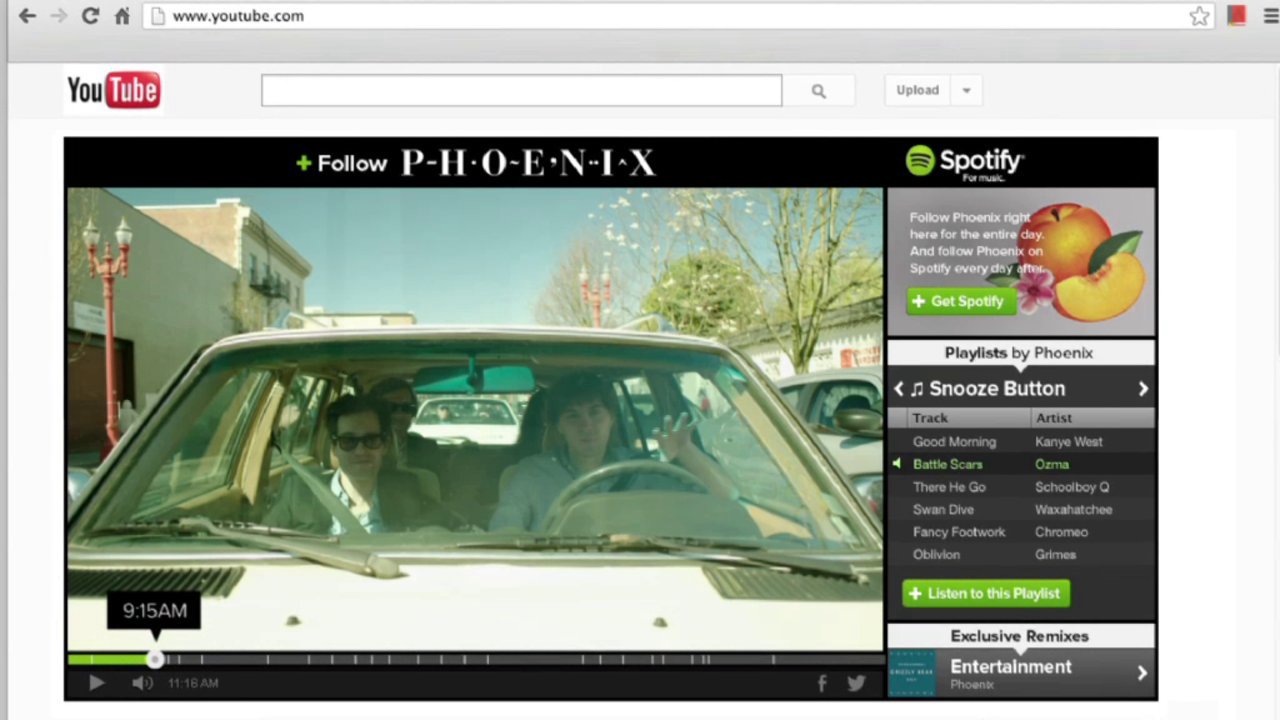Image resolution: width=1280 pixels, height=720 pixels.
Task: Mute the video with the speaker icon
Action: [143, 683]
